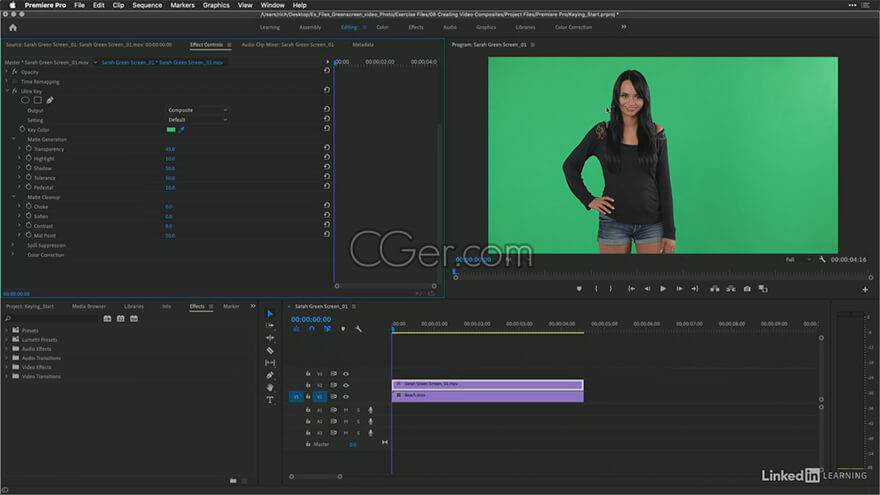Toggle V2 track output eye
The height and width of the screenshot is (495, 880).
point(346,386)
